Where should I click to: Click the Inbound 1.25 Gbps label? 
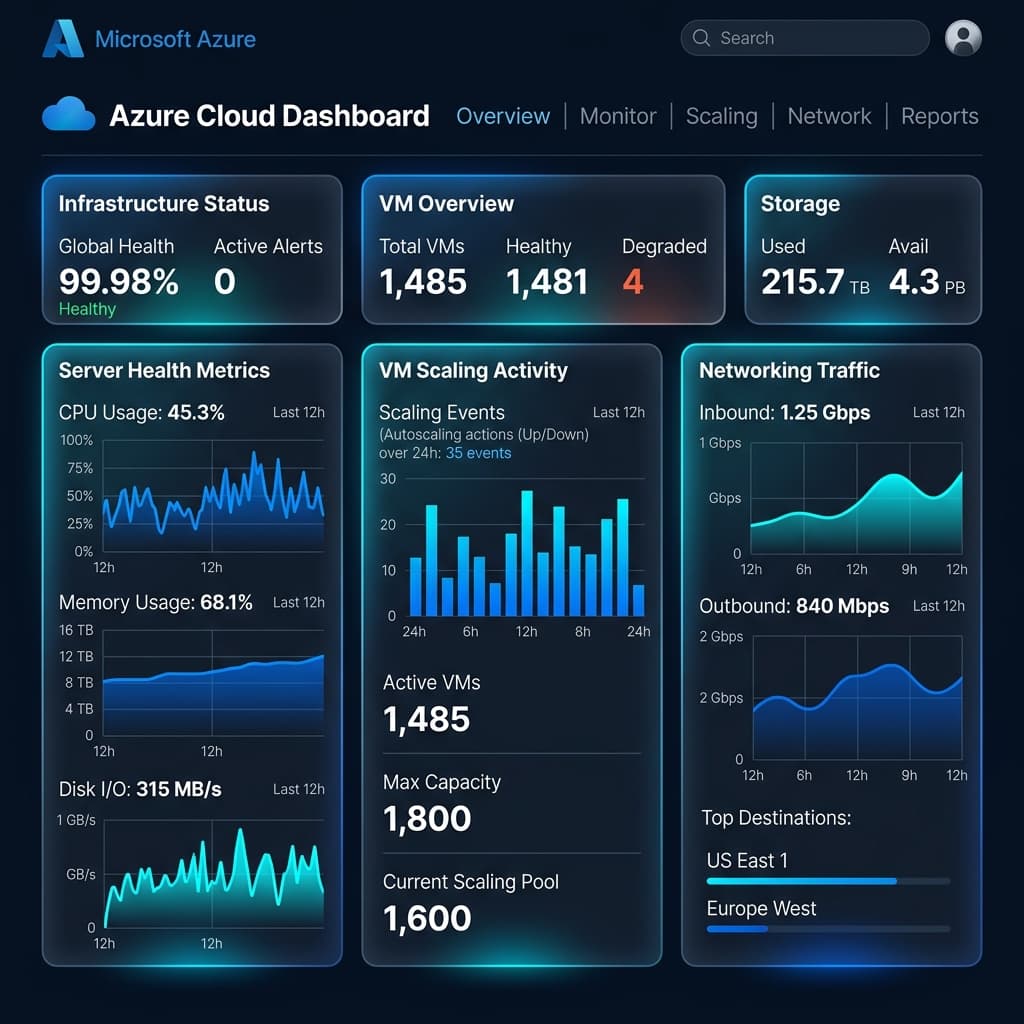coord(784,413)
